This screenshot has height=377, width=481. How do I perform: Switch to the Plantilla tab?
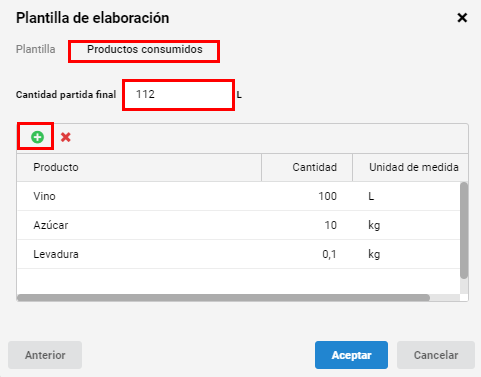36,49
